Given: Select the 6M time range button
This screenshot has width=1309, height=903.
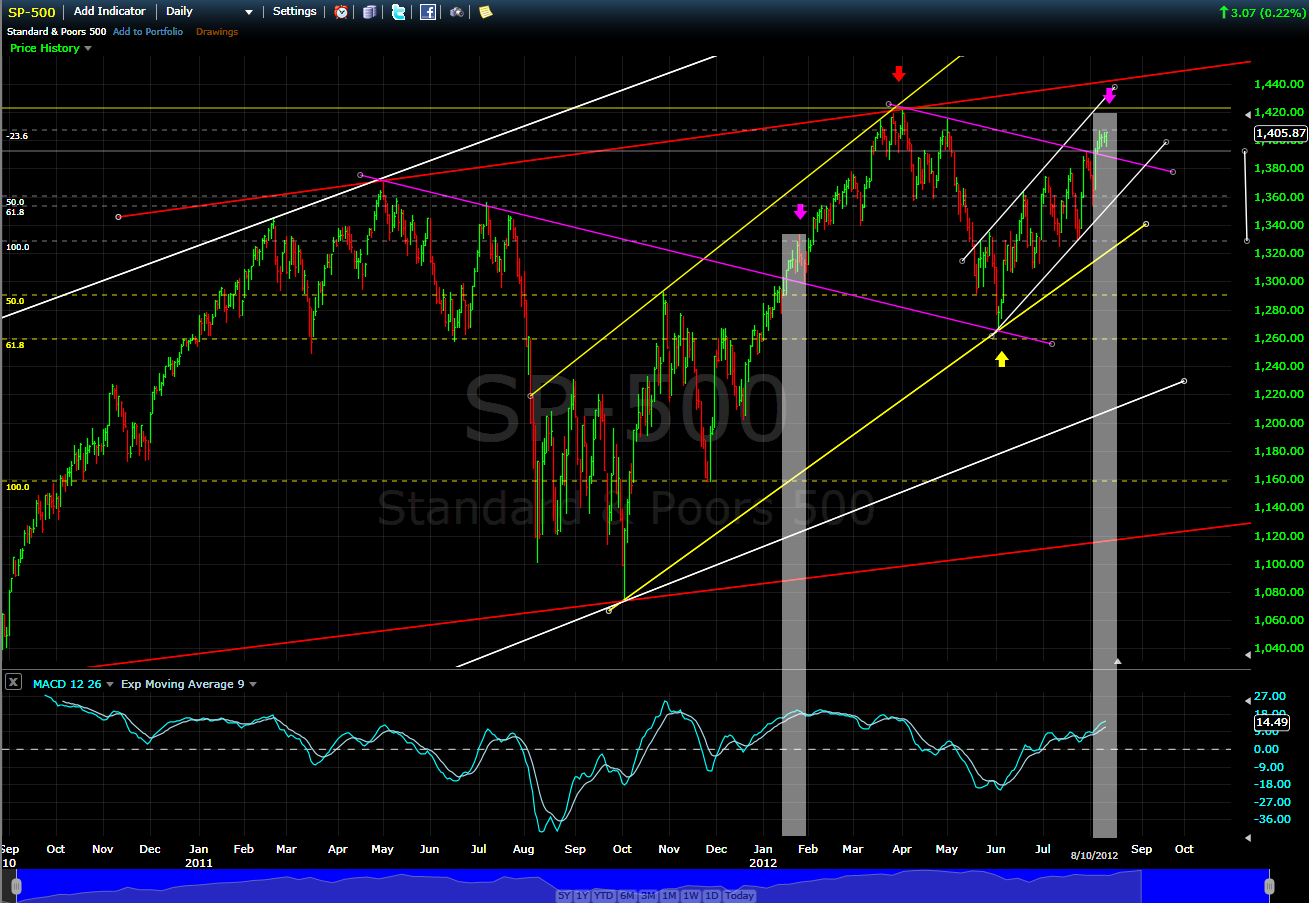Looking at the screenshot, I should pyautogui.click(x=627, y=895).
